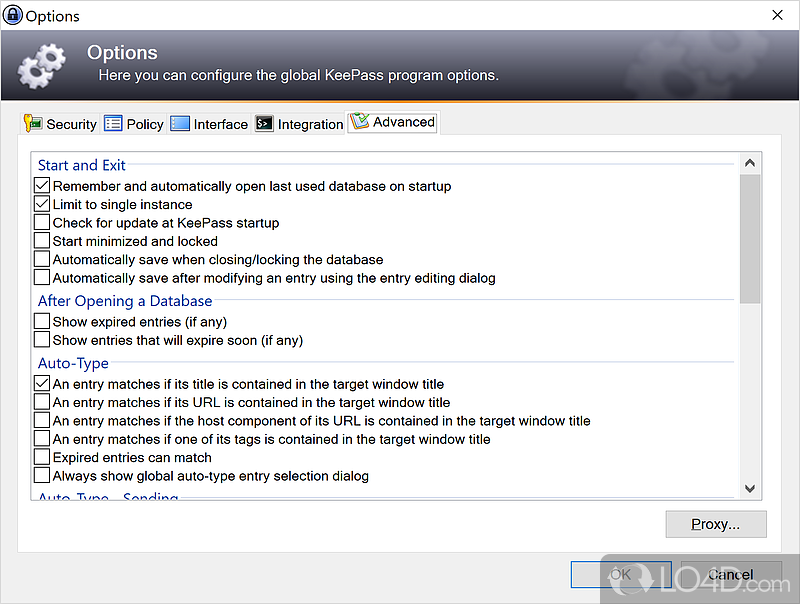Click the Security tab key icon
Viewport: 800px width, 604px height.
click(x=33, y=124)
